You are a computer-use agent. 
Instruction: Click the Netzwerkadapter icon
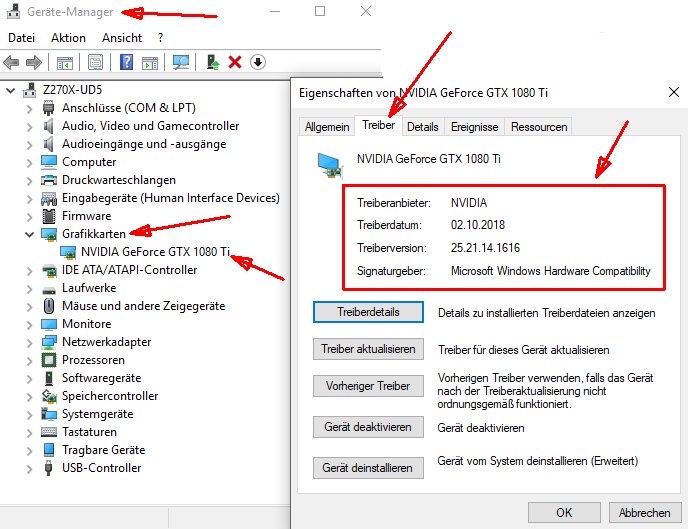click(x=49, y=342)
